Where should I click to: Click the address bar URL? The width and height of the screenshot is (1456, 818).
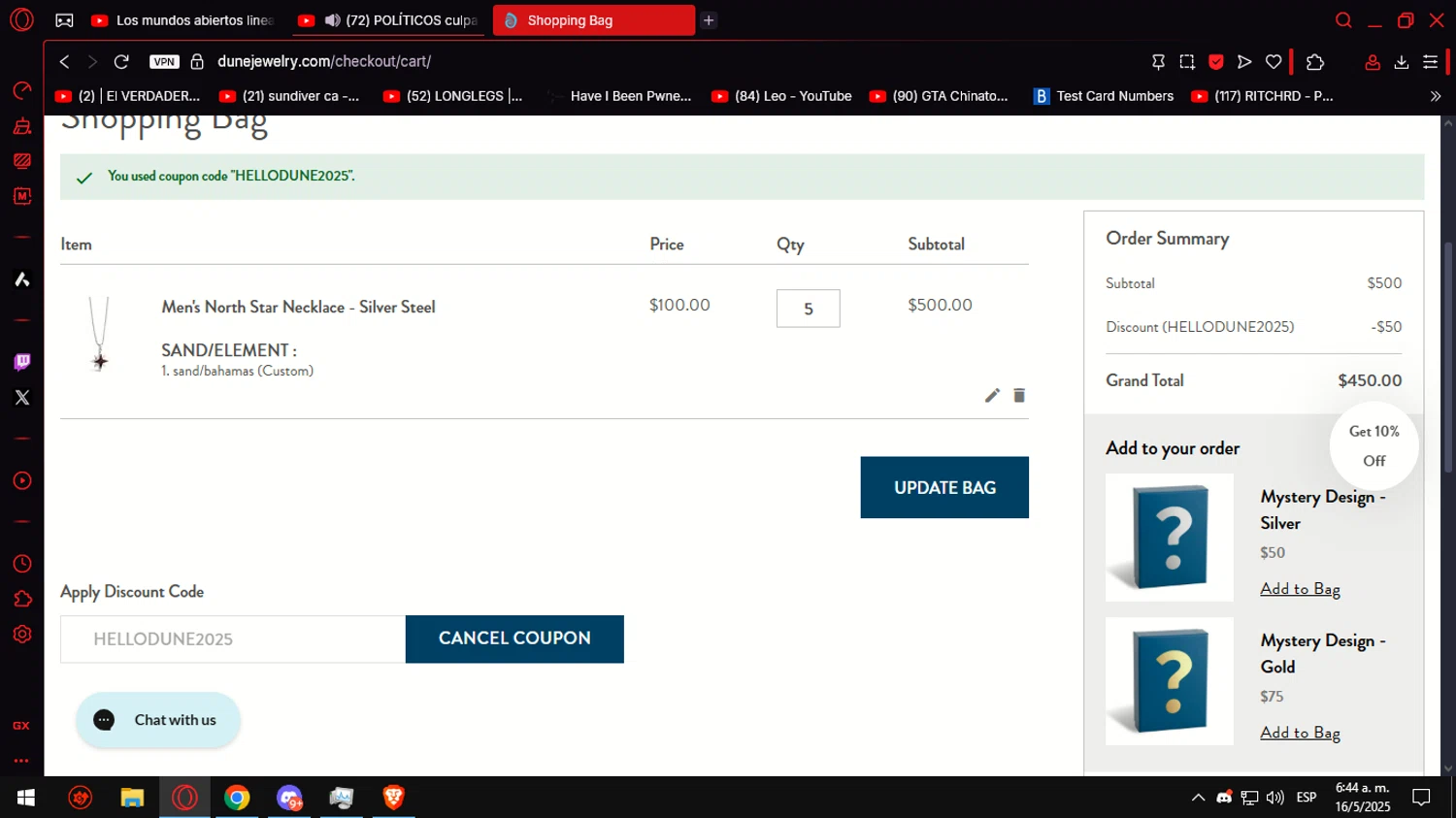(324, 61)
